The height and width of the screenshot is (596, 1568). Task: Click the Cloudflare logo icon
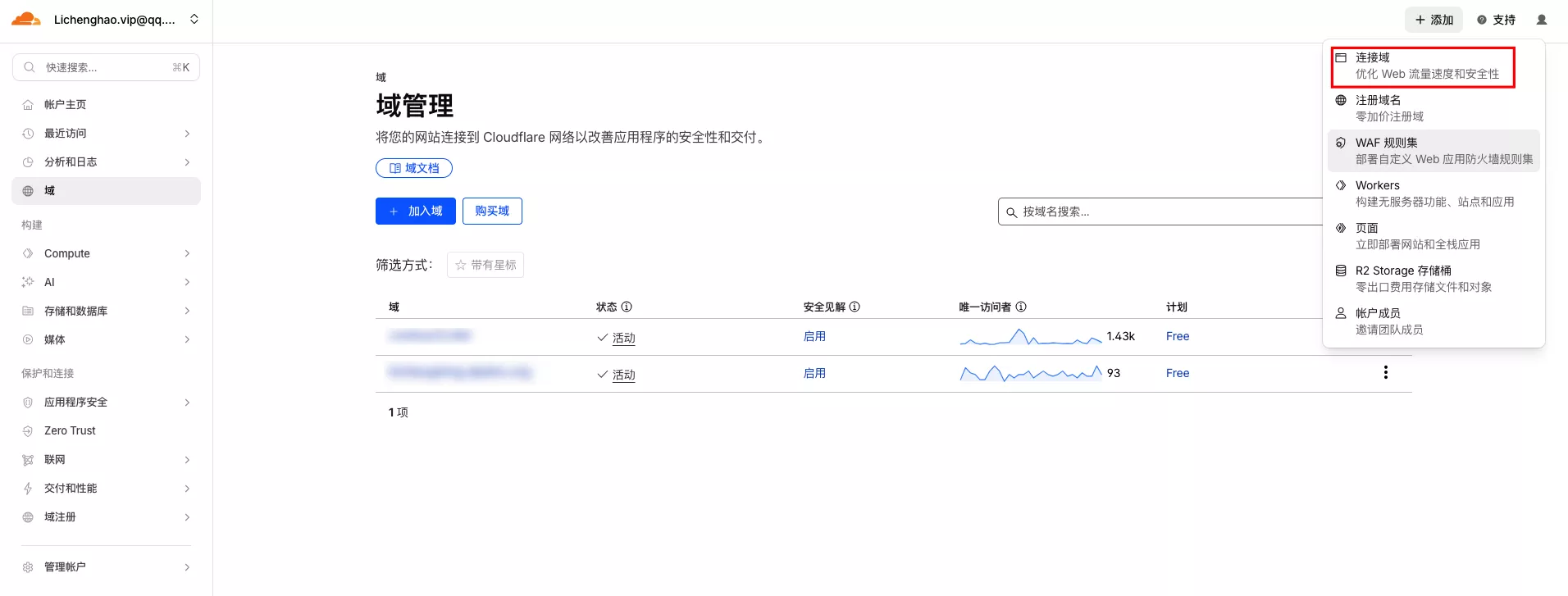pos(26,20)
